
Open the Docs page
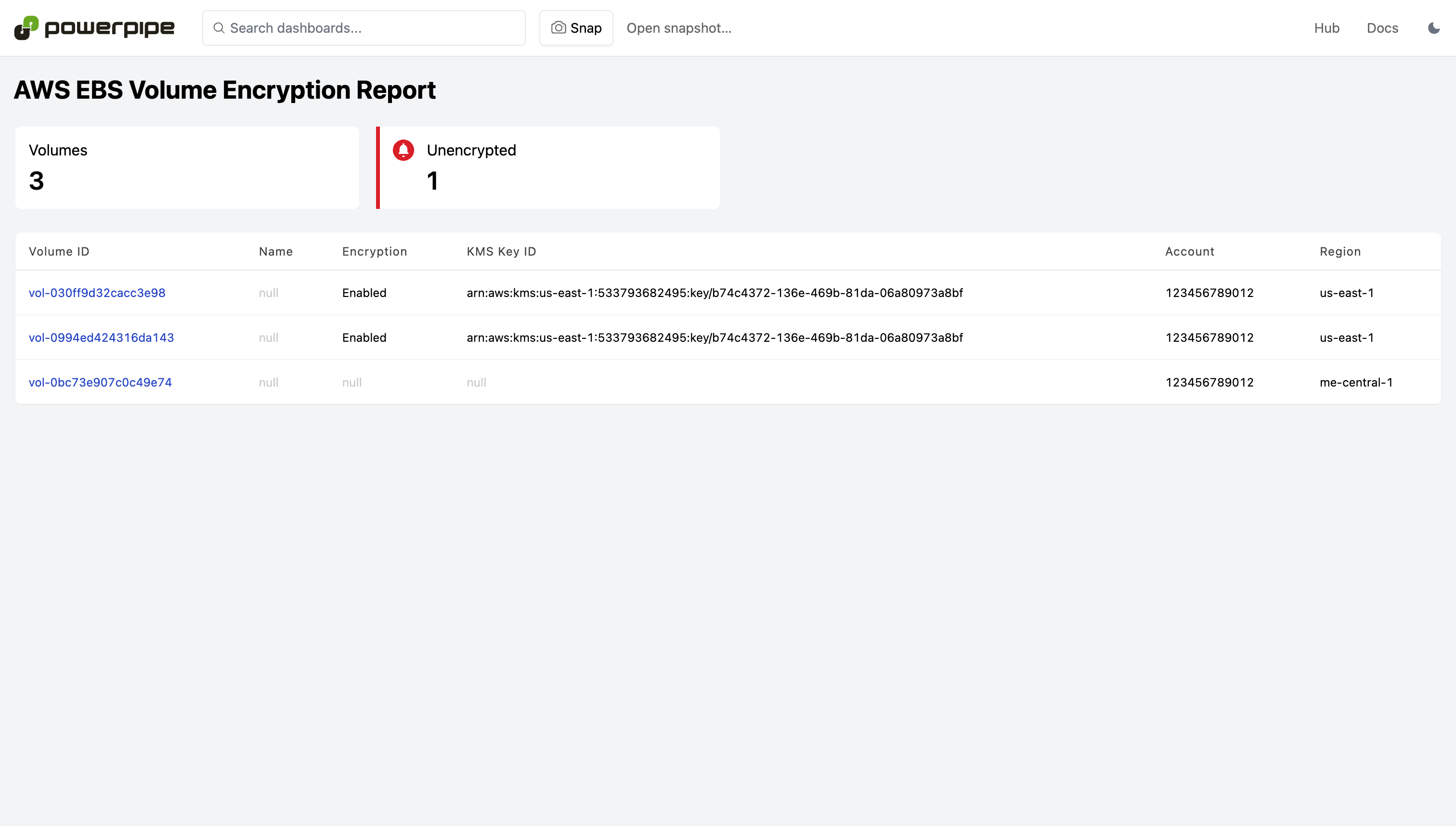click(1382, 28)
